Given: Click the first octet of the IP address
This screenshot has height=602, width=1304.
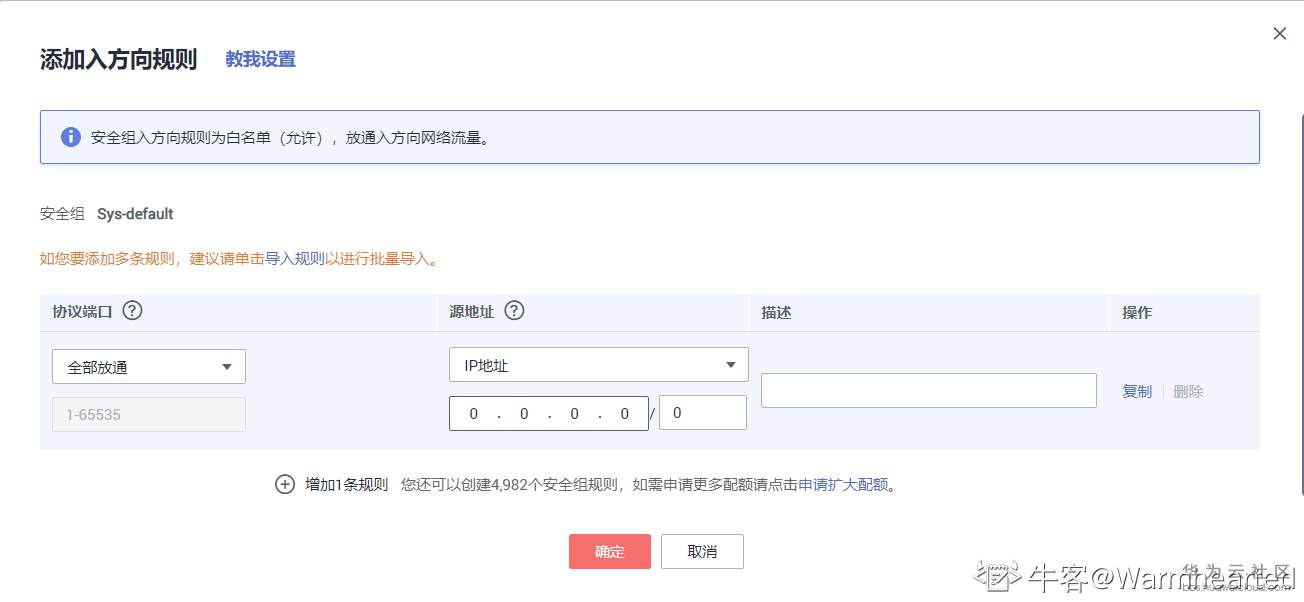Looking at the screenshot, I should click(x=474, y=414).
